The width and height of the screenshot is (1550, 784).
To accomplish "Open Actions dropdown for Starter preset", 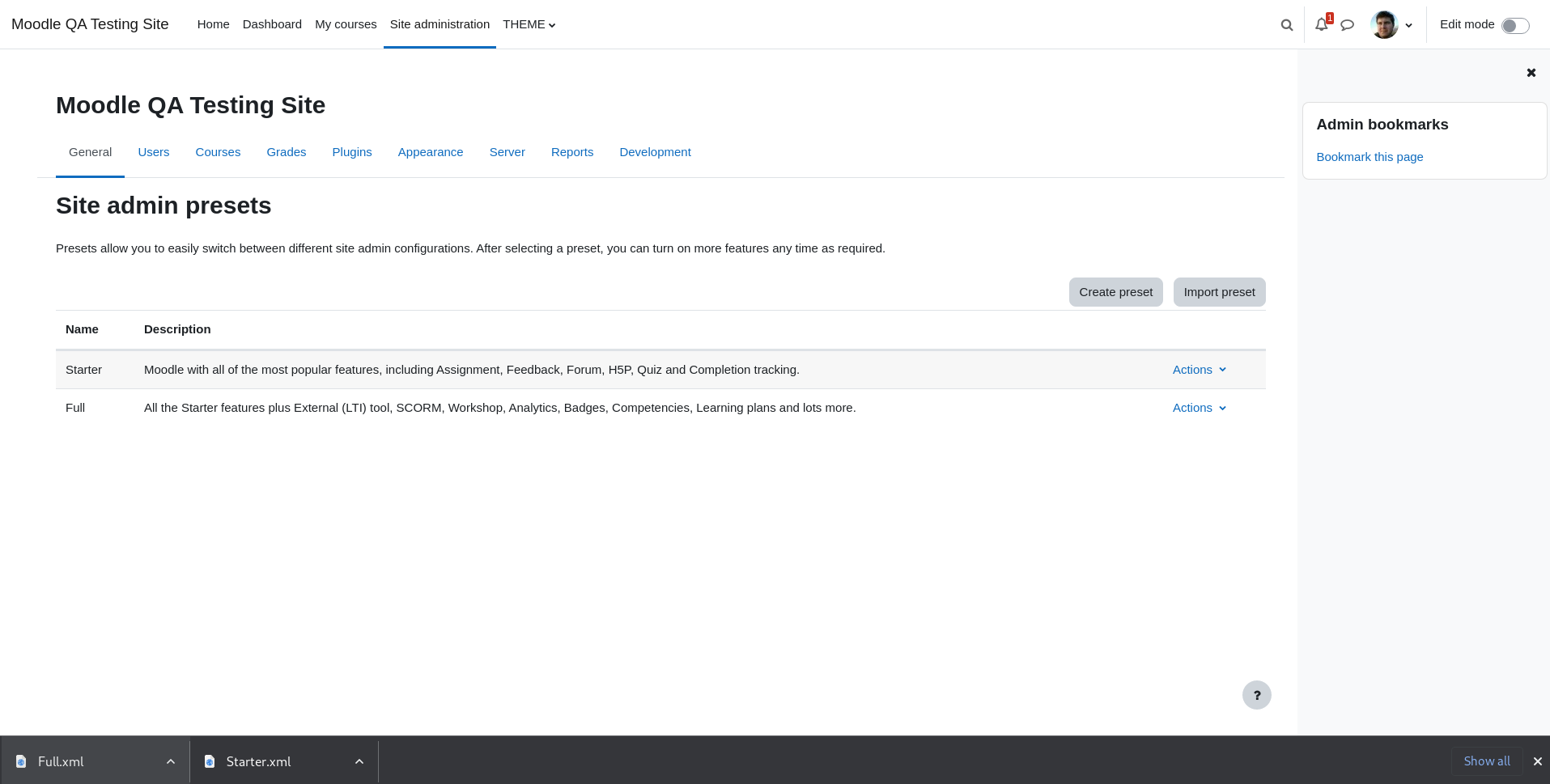I will click(1200, 370).
